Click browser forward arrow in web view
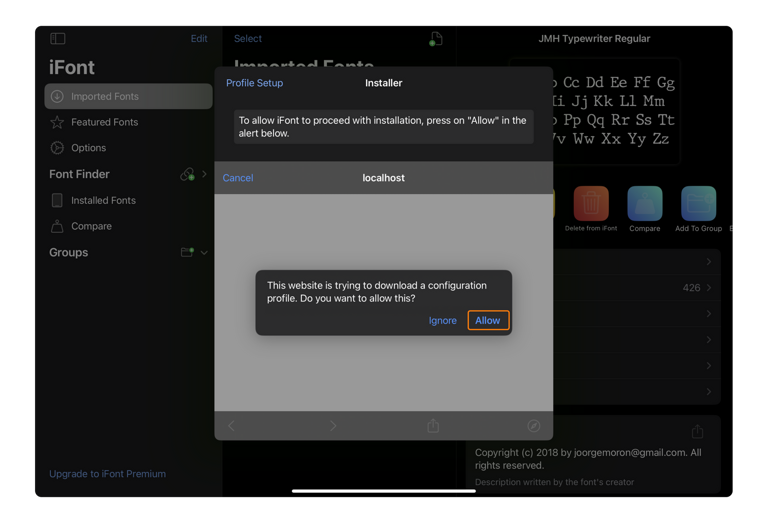 click(x=333, y=426)
